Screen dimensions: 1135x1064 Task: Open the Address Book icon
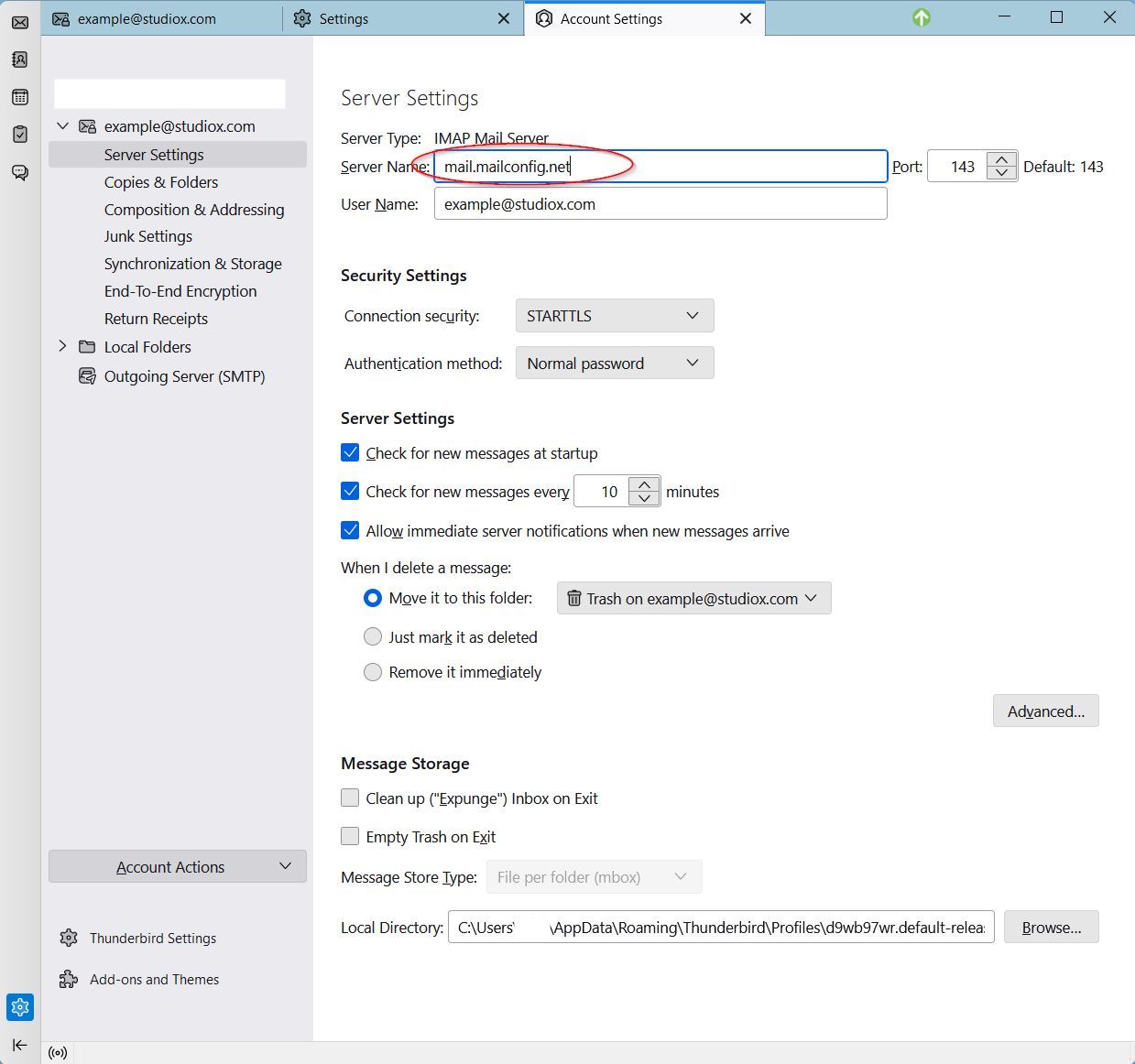coord(20,60)
